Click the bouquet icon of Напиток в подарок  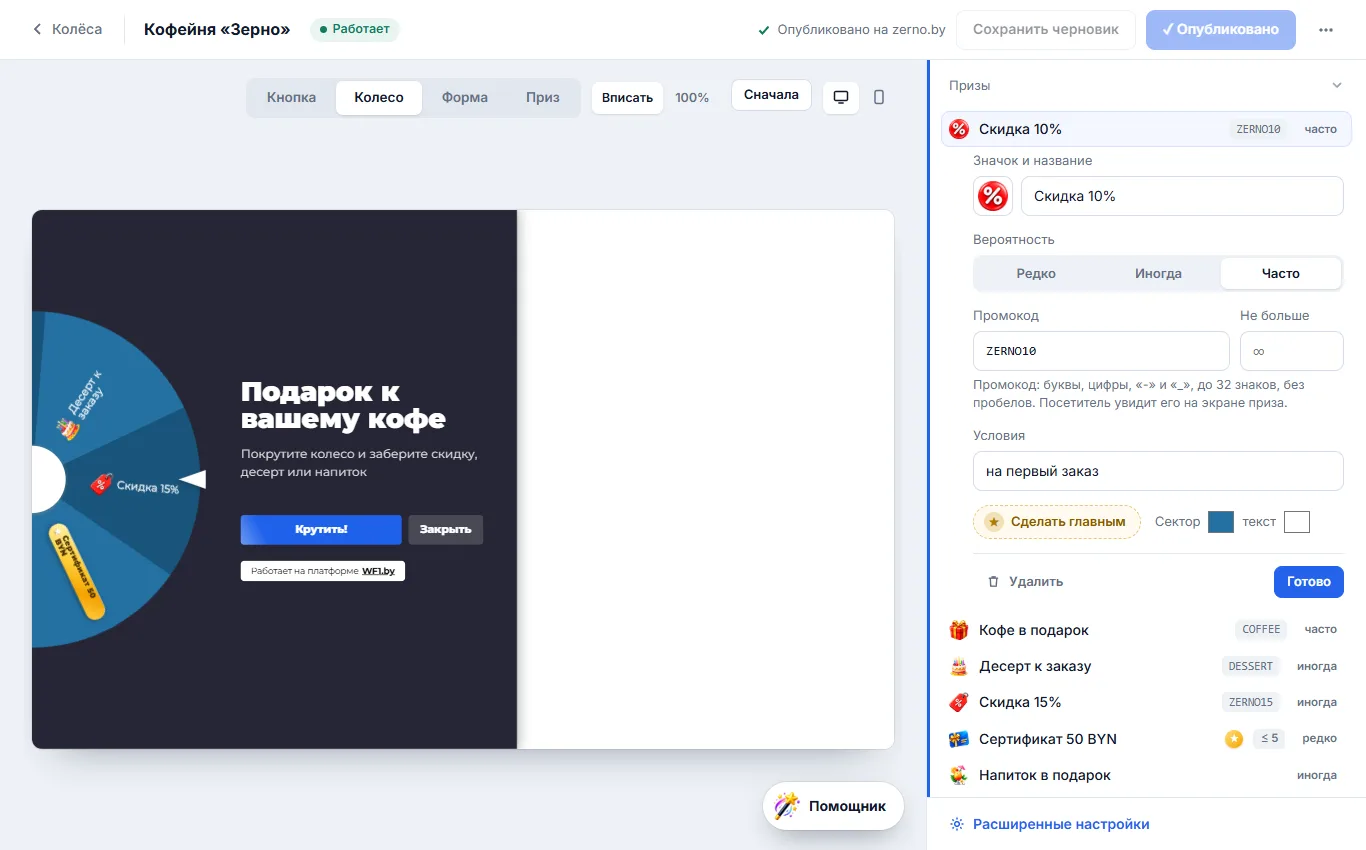tap(959, 775)
